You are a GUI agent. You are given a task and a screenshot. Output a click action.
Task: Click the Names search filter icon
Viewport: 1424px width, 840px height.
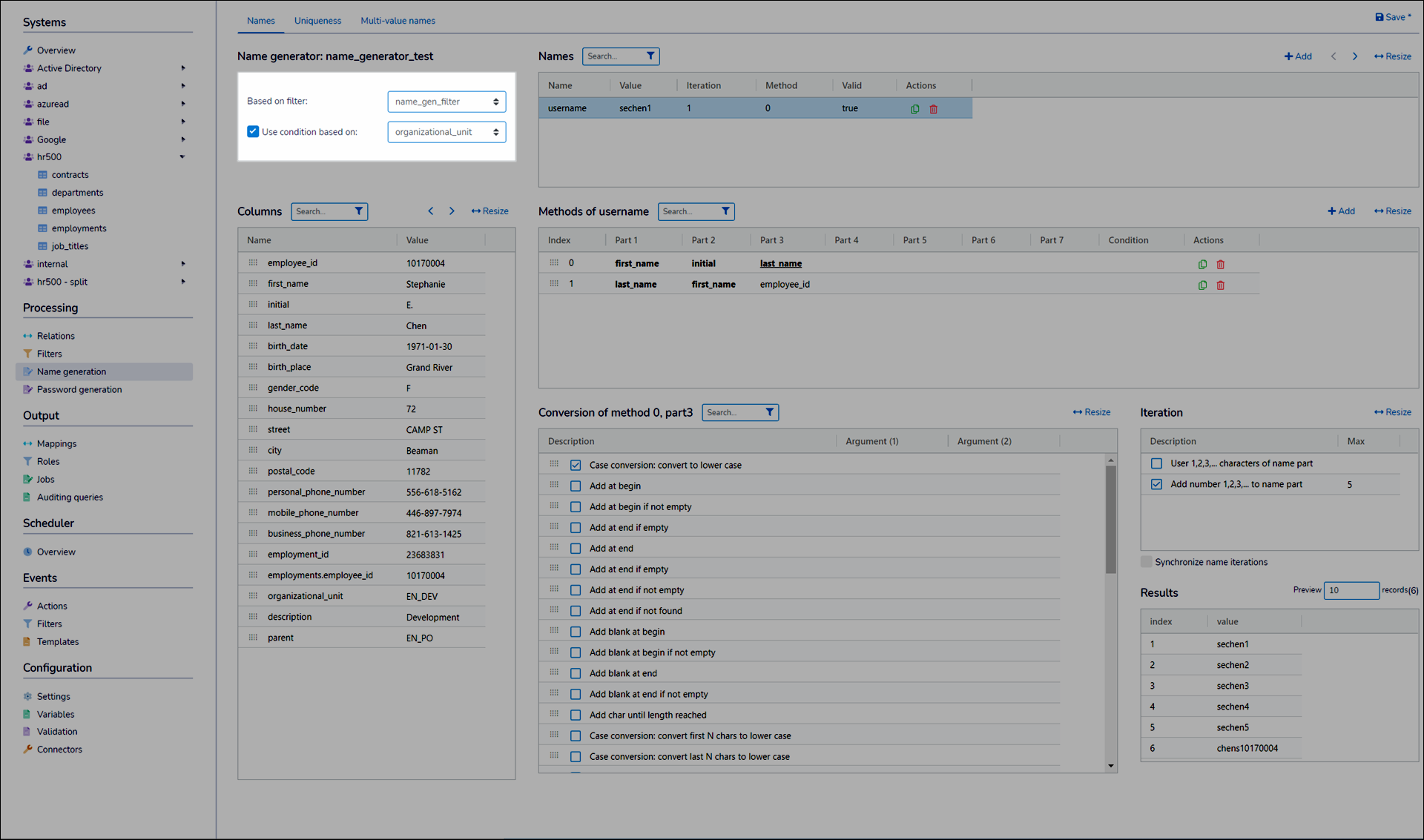[x=650, y=56]
